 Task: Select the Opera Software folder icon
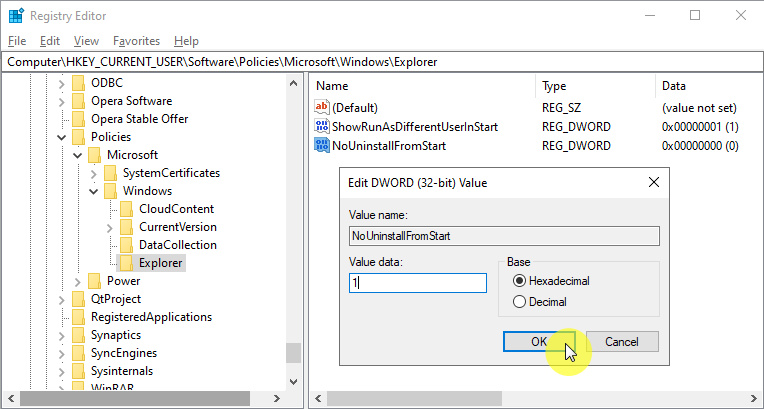(x=78, y=101)
